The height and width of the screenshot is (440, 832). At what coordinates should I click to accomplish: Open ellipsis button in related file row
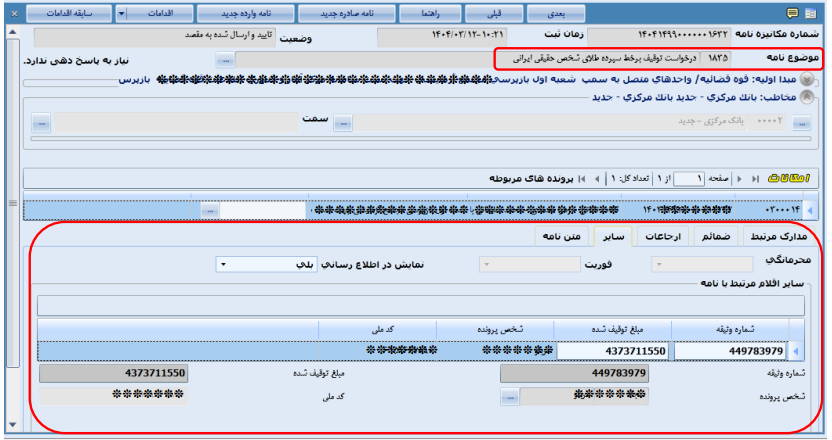tap(210, 211)
